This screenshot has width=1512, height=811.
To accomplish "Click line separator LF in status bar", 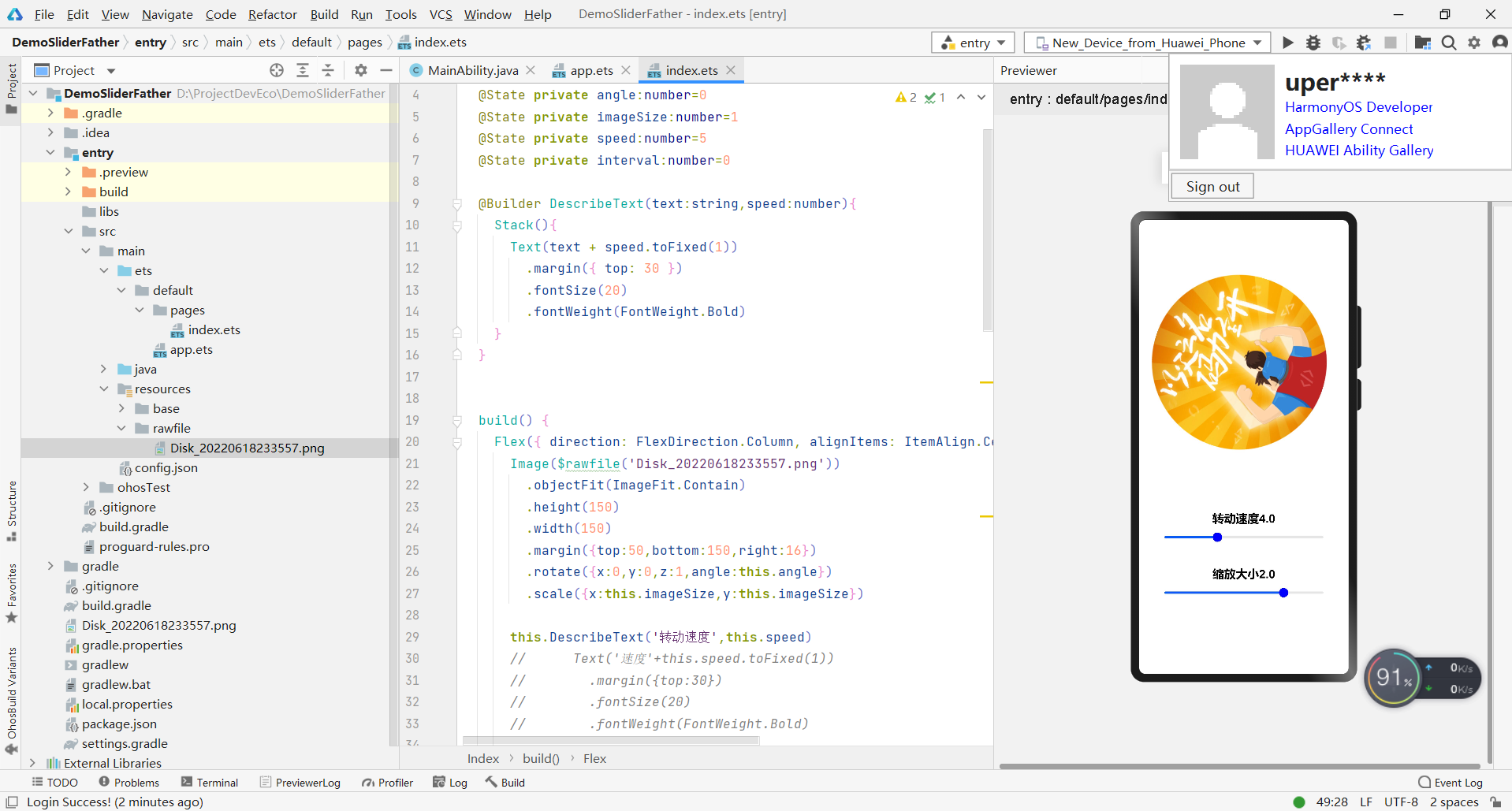I will tap(1366, 802).
